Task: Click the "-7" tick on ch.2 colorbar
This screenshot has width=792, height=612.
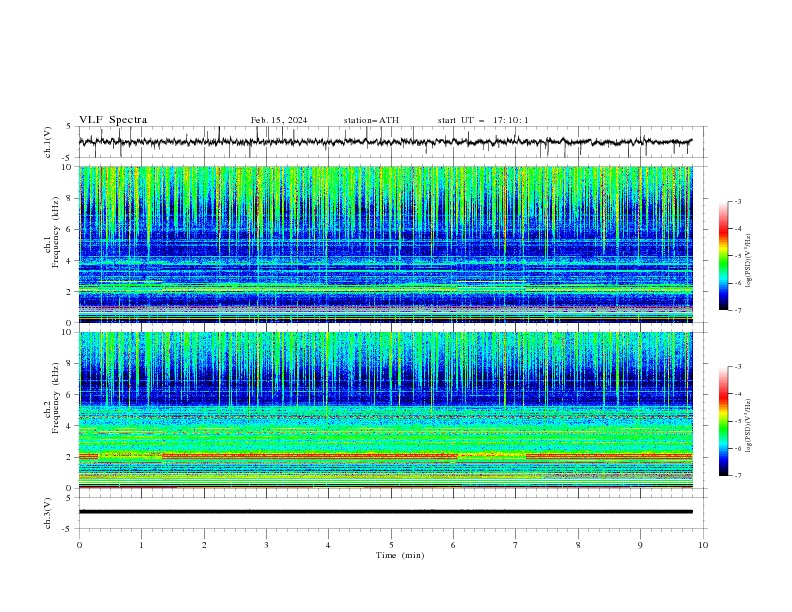Action: pos(737,475)
